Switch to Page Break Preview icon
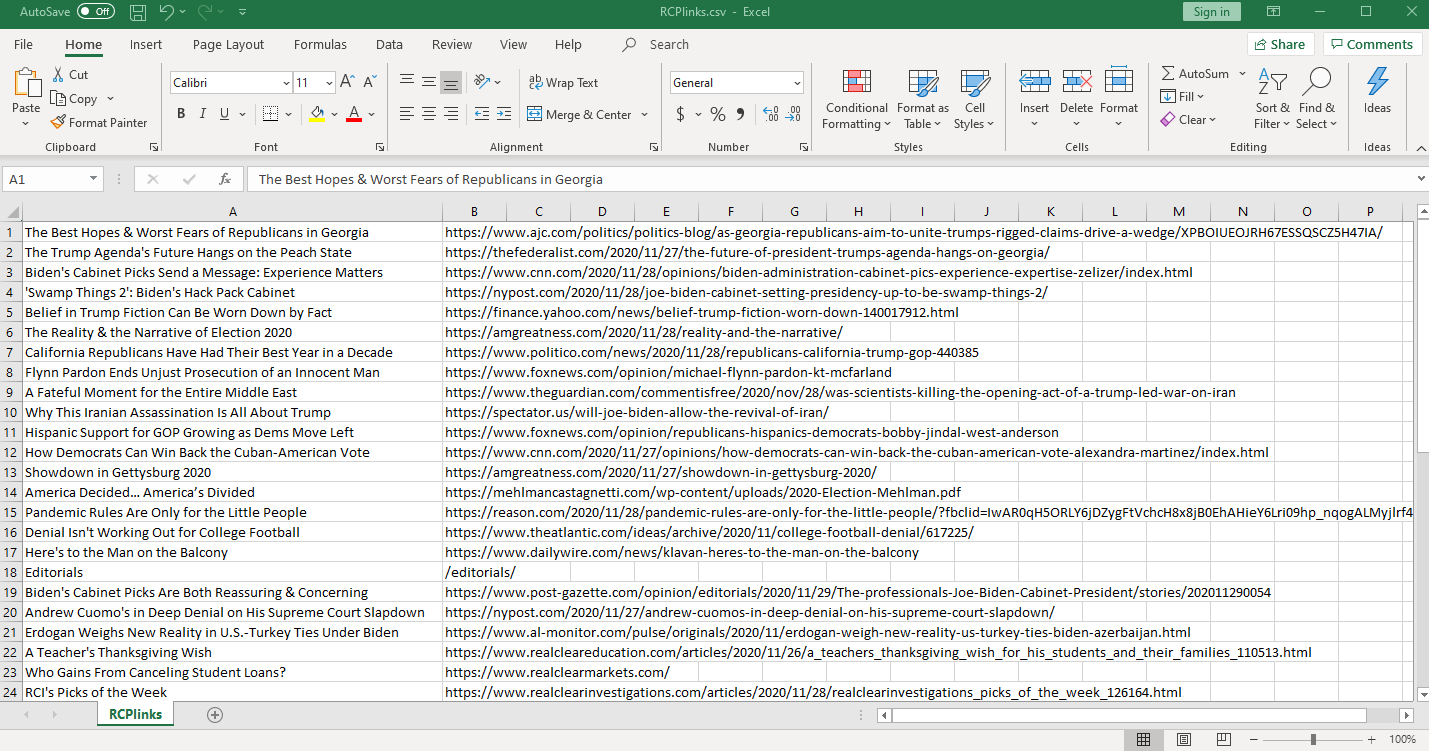The height and width of the screenshot is (751, 1429). 1223,739
